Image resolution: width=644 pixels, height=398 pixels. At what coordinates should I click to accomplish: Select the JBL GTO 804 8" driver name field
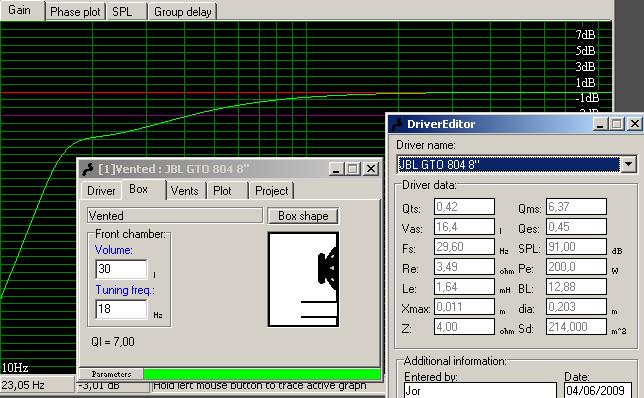click(x=508, y=164)
